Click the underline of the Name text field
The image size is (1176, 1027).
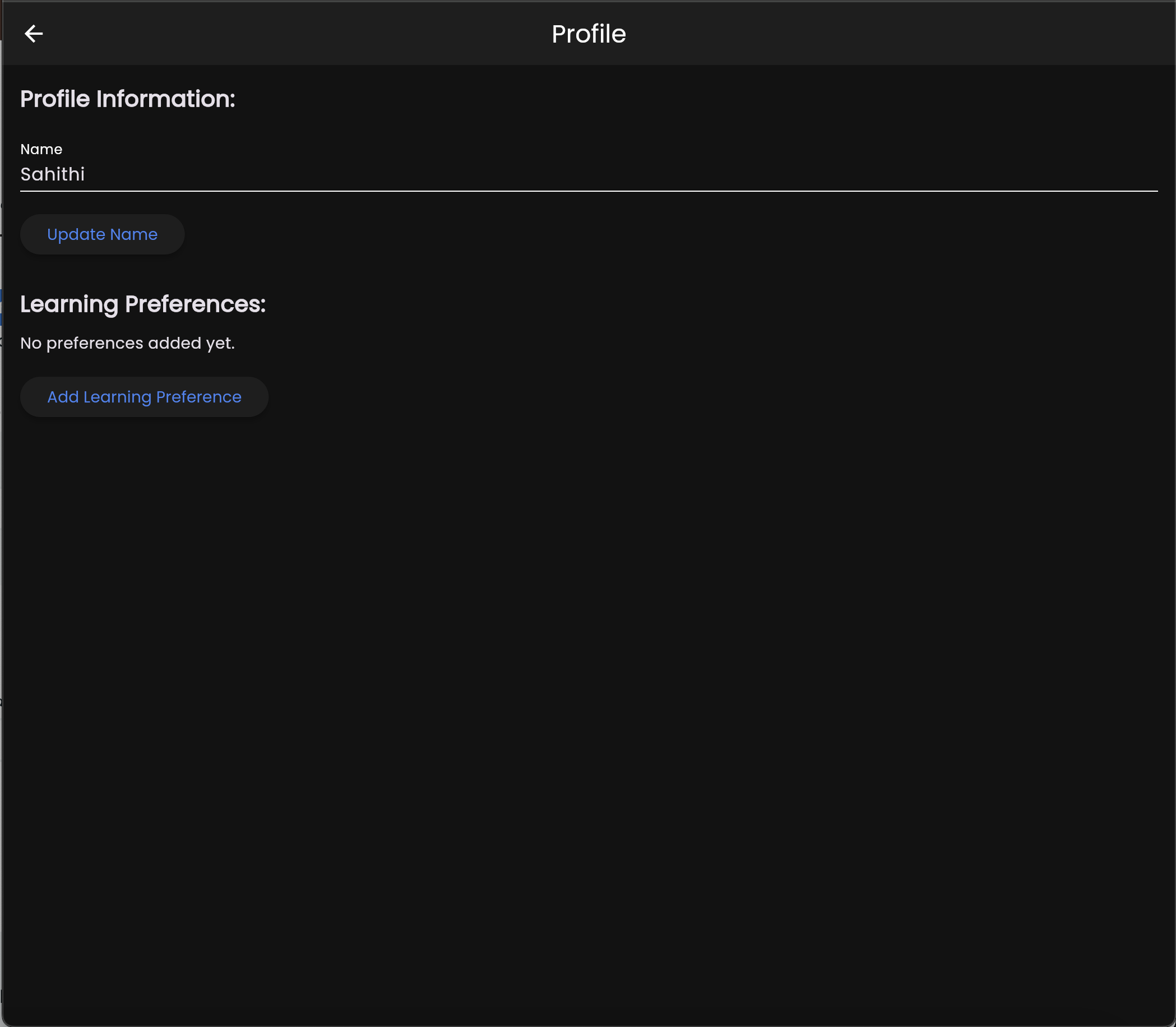point(589,190)
